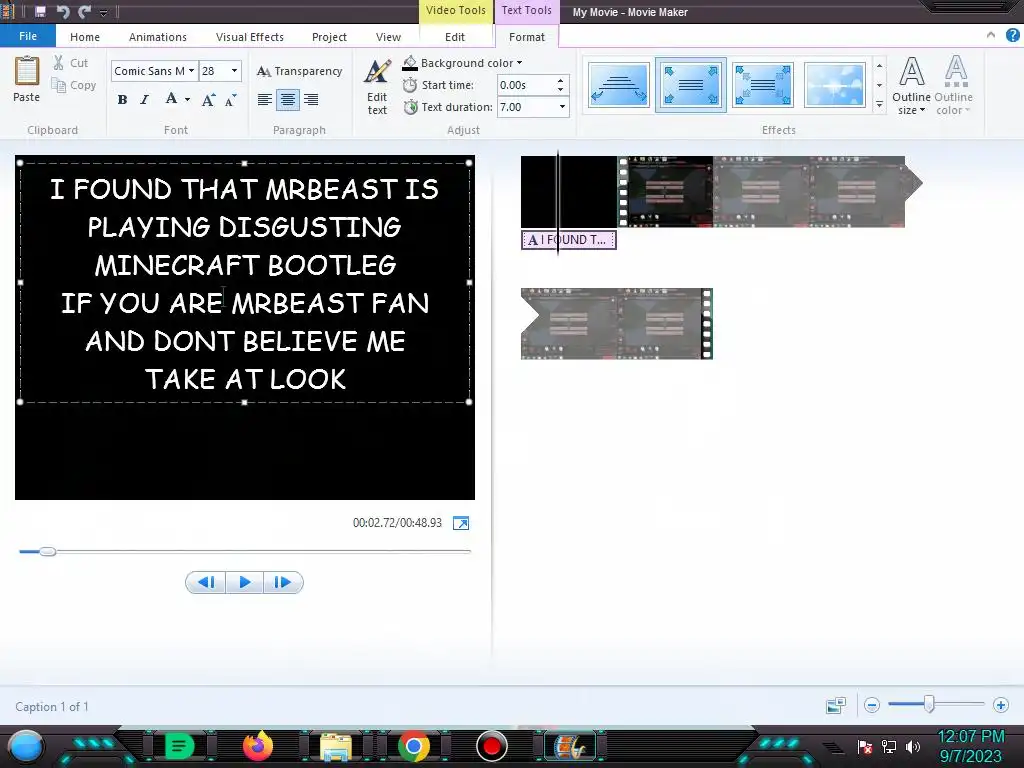
Task: Open the File menu
Action: pyautogui.click(x=27, y=37)
